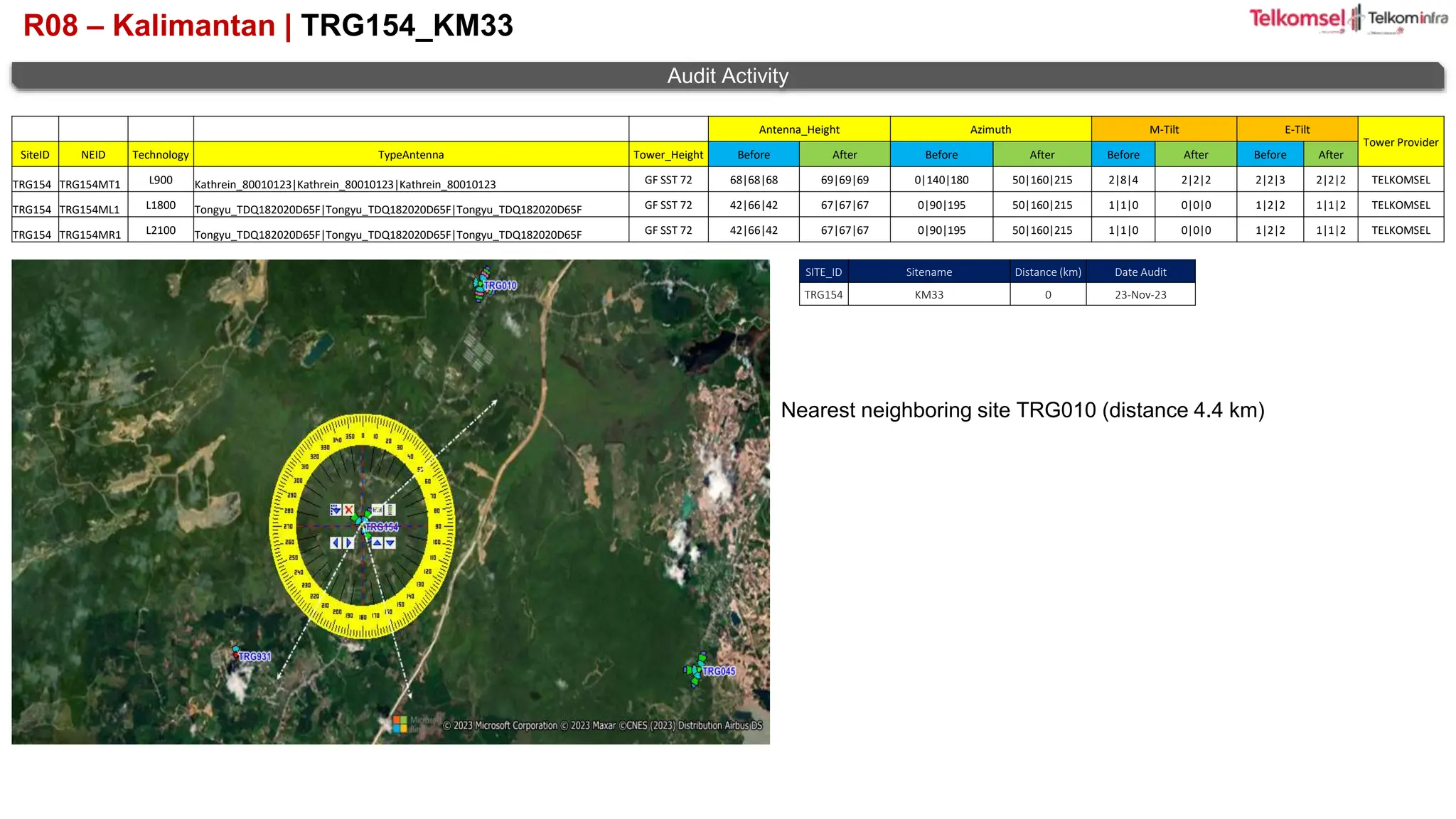Select the TRG931 site marker
The width and height of the screenshot is (1456, 819).
click(237, 651)
